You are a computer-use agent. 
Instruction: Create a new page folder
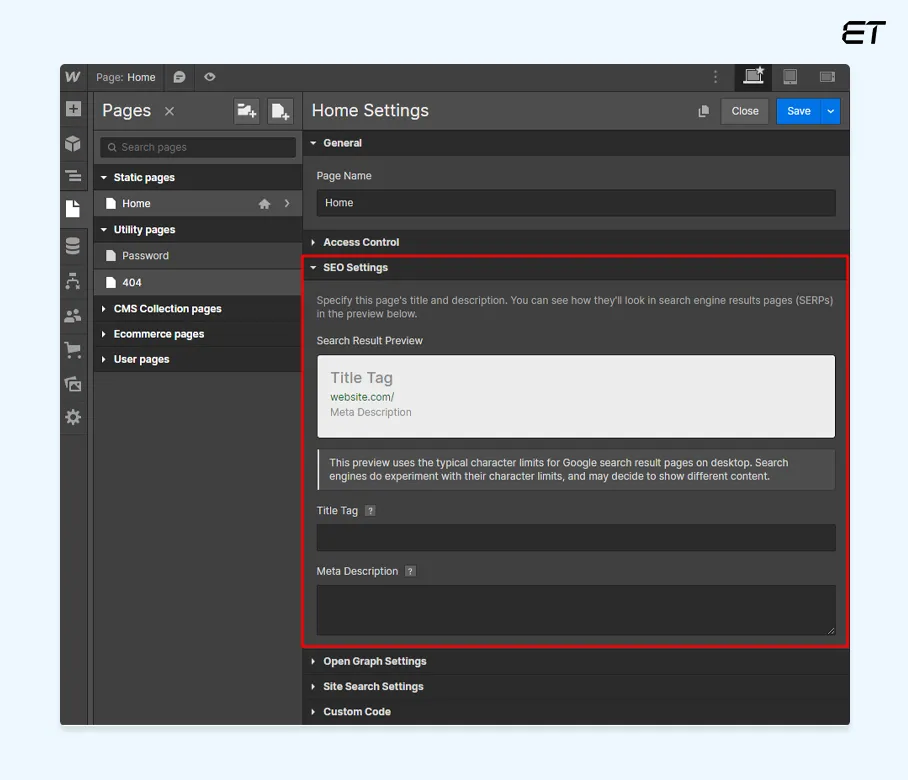(x=247, y=111)
